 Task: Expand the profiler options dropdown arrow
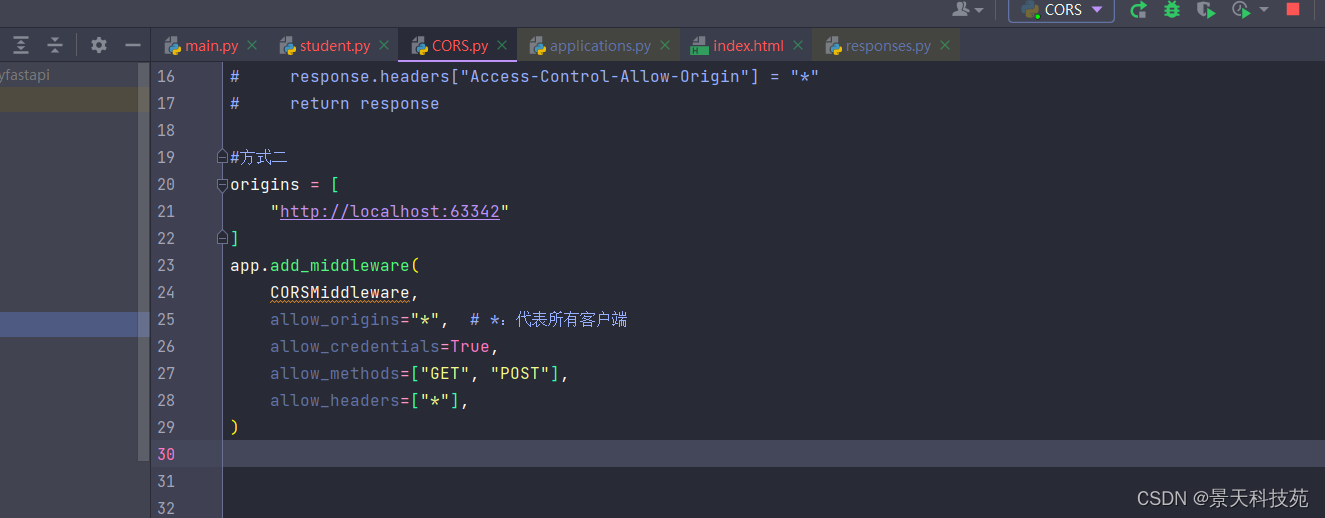pos(1264,10)
